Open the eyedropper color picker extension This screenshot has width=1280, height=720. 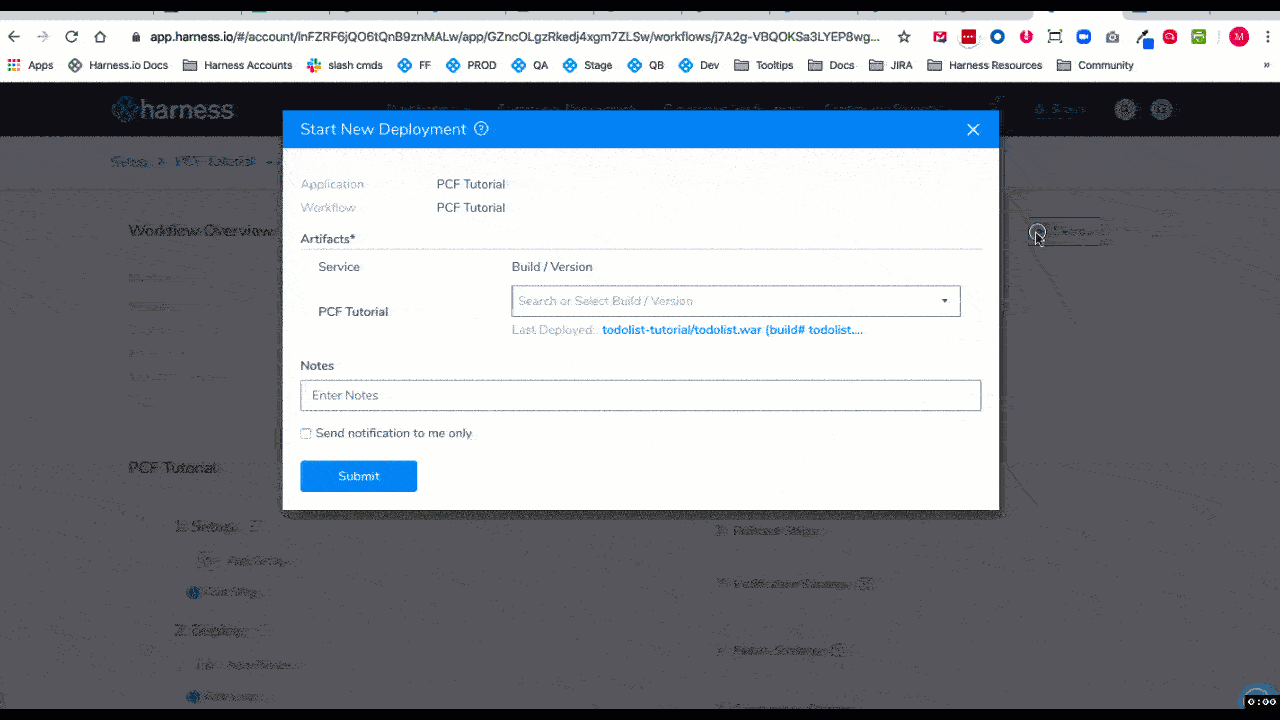coord(1143,38)
